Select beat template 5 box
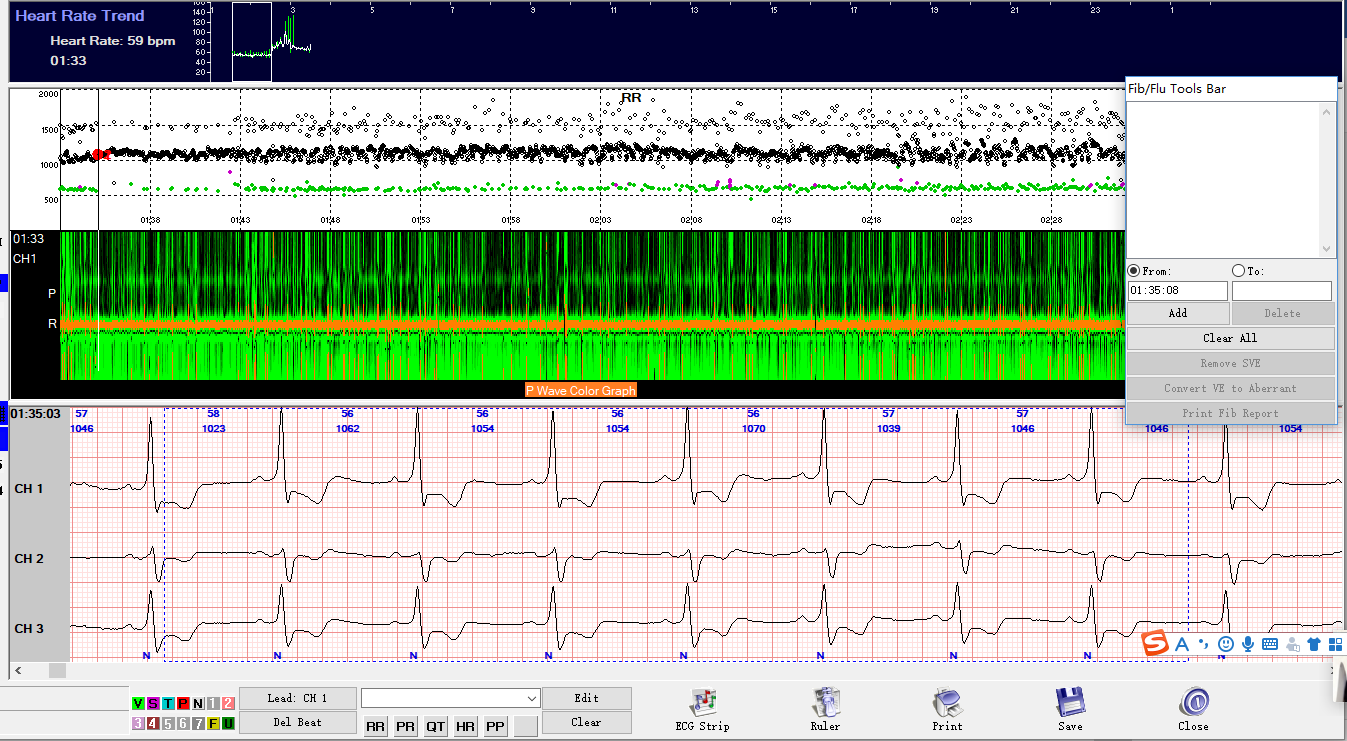Screen dimensions: 1347x741 pos(168,723)
